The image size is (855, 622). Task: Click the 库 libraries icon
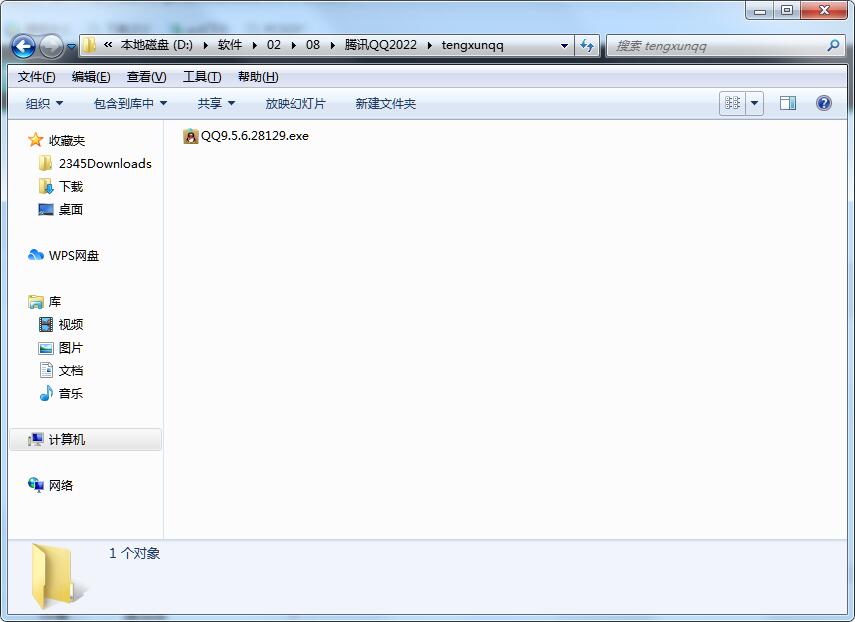click(35, 301)
